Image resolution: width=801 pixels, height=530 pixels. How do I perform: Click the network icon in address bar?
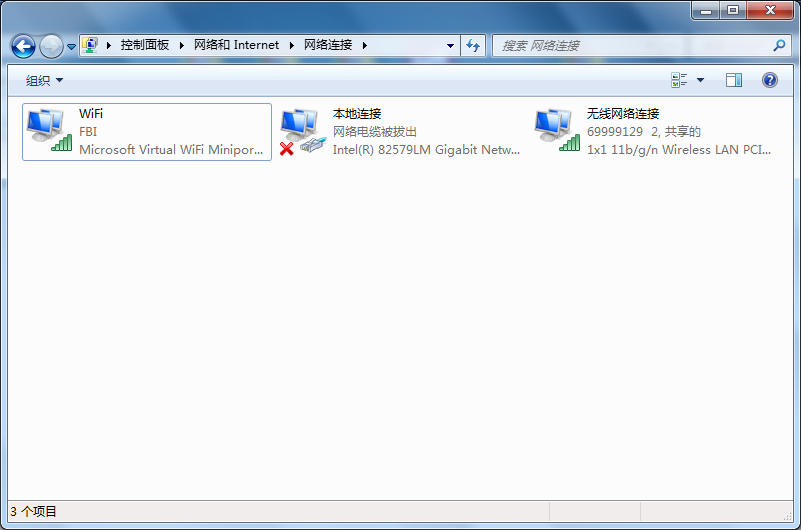point(90,45)
